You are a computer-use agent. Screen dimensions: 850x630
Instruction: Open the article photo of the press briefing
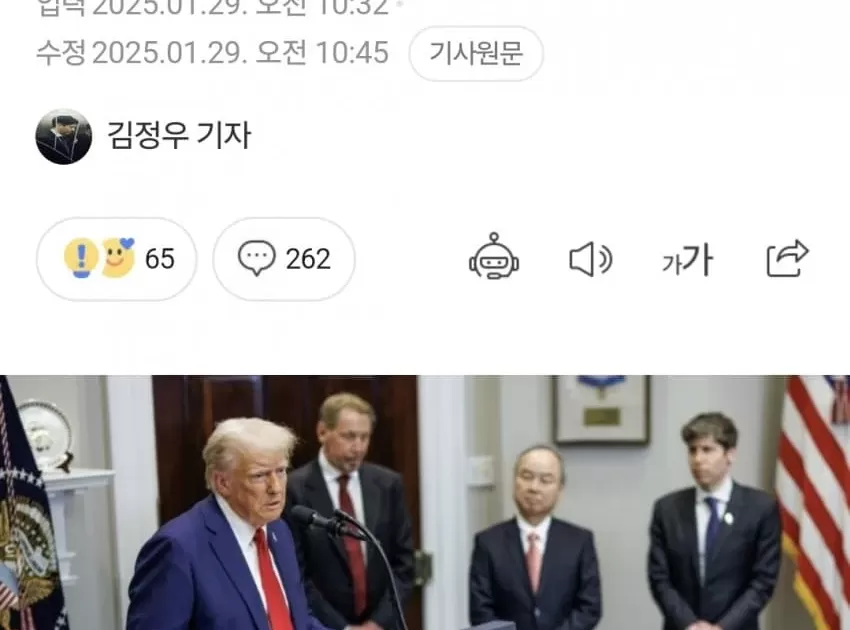point(425,502)
